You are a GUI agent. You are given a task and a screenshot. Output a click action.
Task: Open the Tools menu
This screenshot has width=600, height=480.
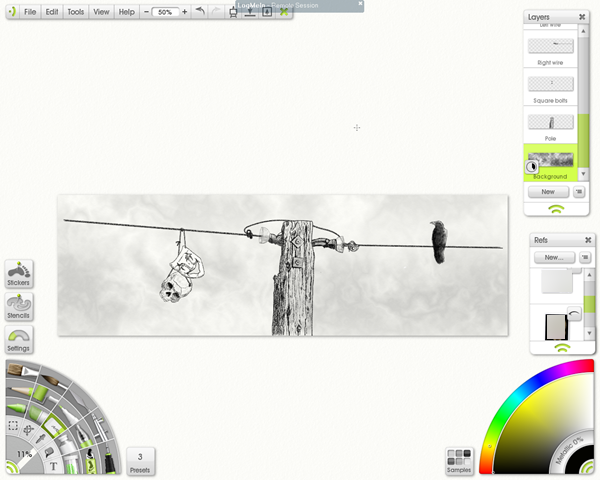pyautogui.click(x=75, y=12)
